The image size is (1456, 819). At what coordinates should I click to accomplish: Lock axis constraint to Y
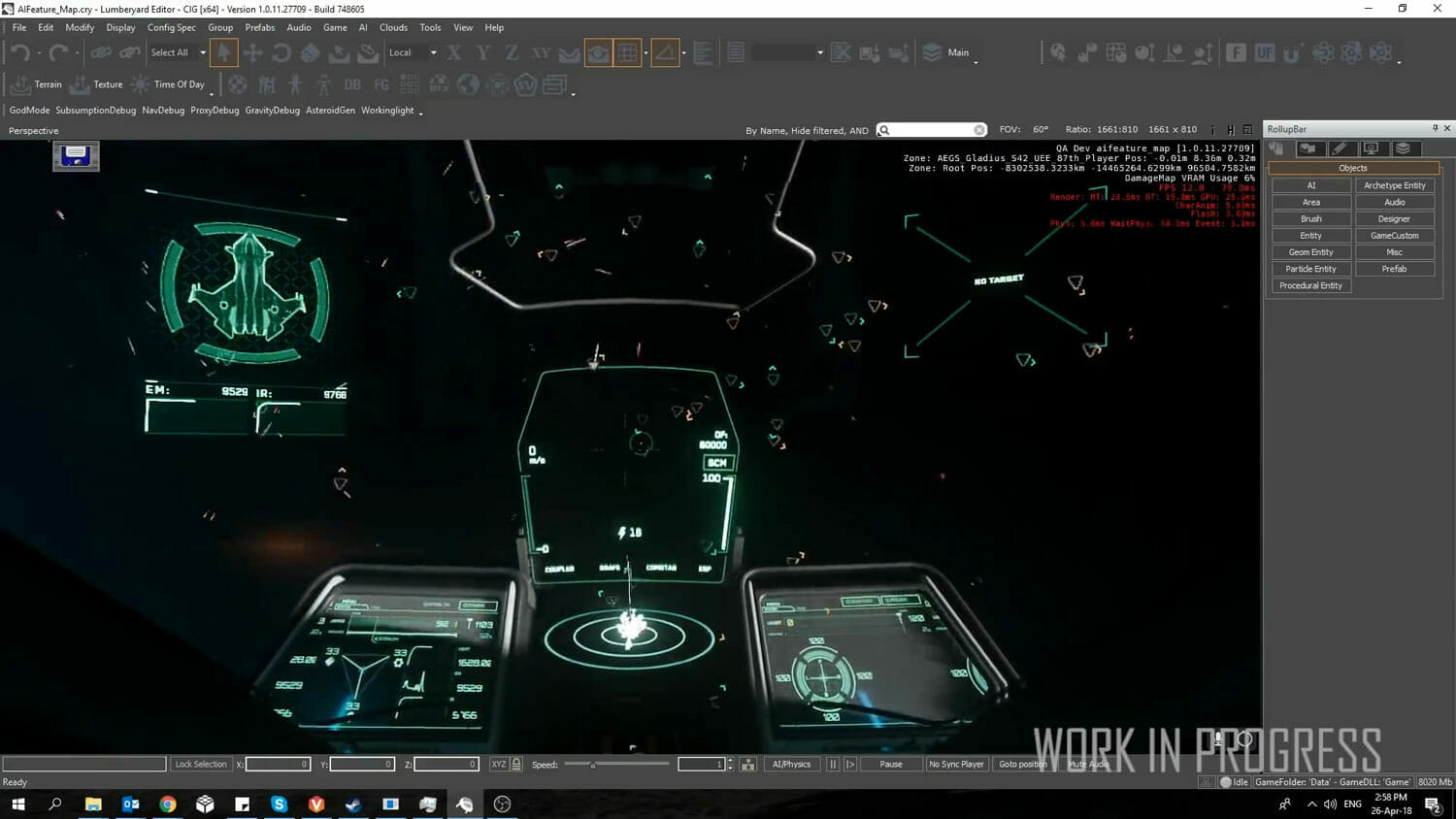(483, 52)
